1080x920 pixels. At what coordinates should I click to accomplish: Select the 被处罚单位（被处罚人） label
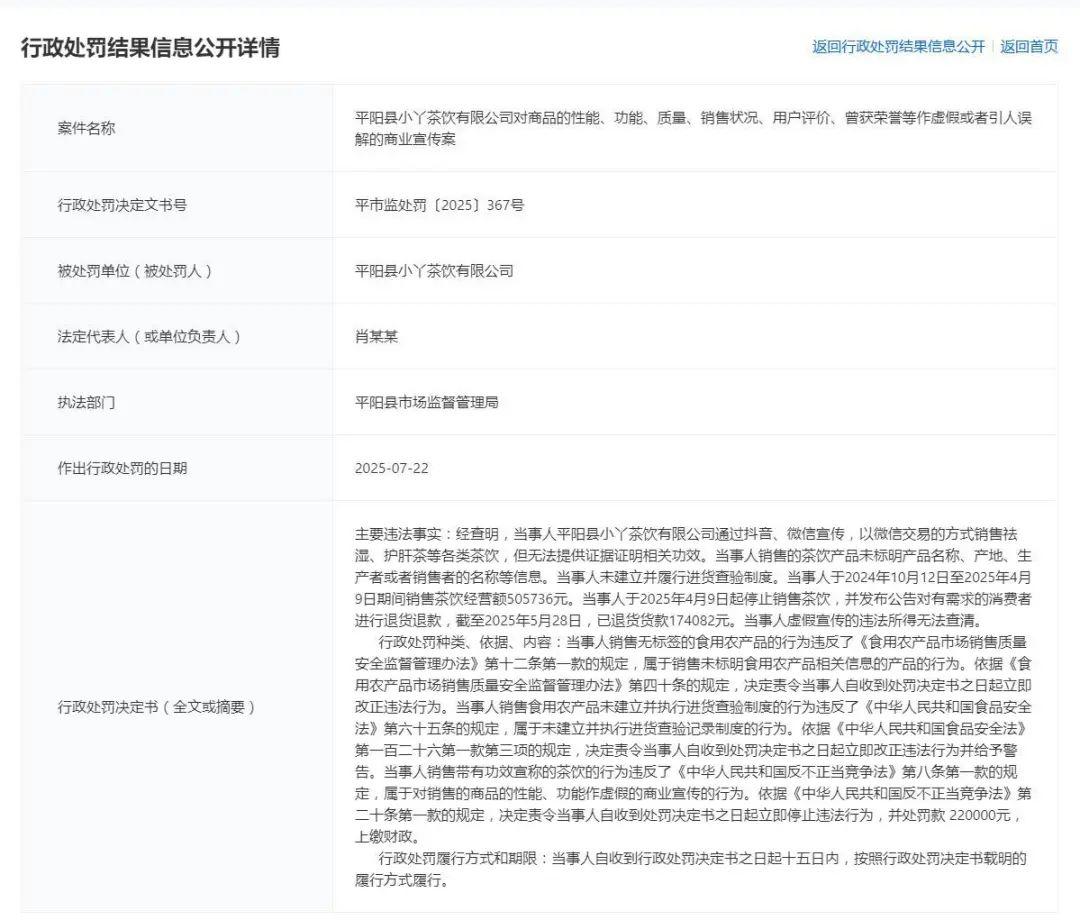(x=135, y=271)
